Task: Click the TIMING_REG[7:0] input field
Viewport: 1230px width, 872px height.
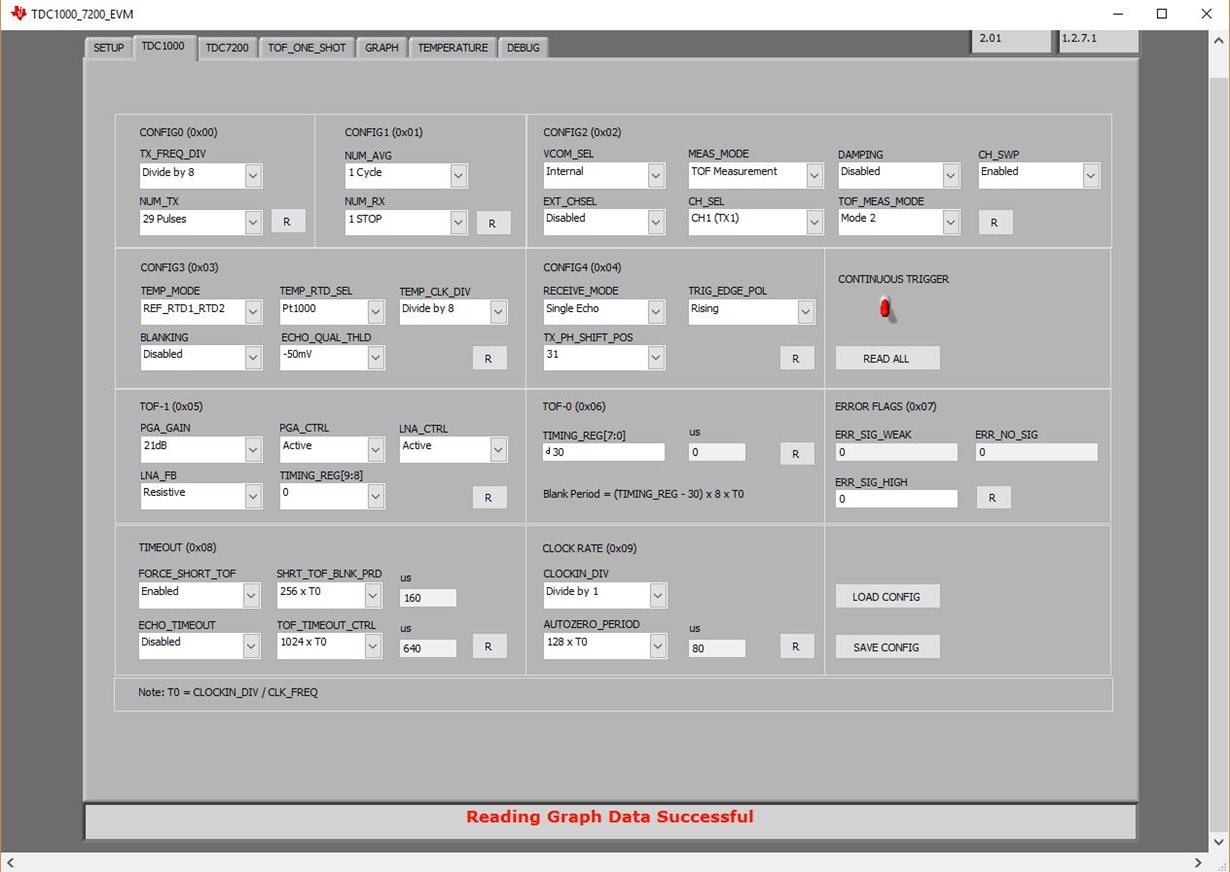Action: [603, 452]
